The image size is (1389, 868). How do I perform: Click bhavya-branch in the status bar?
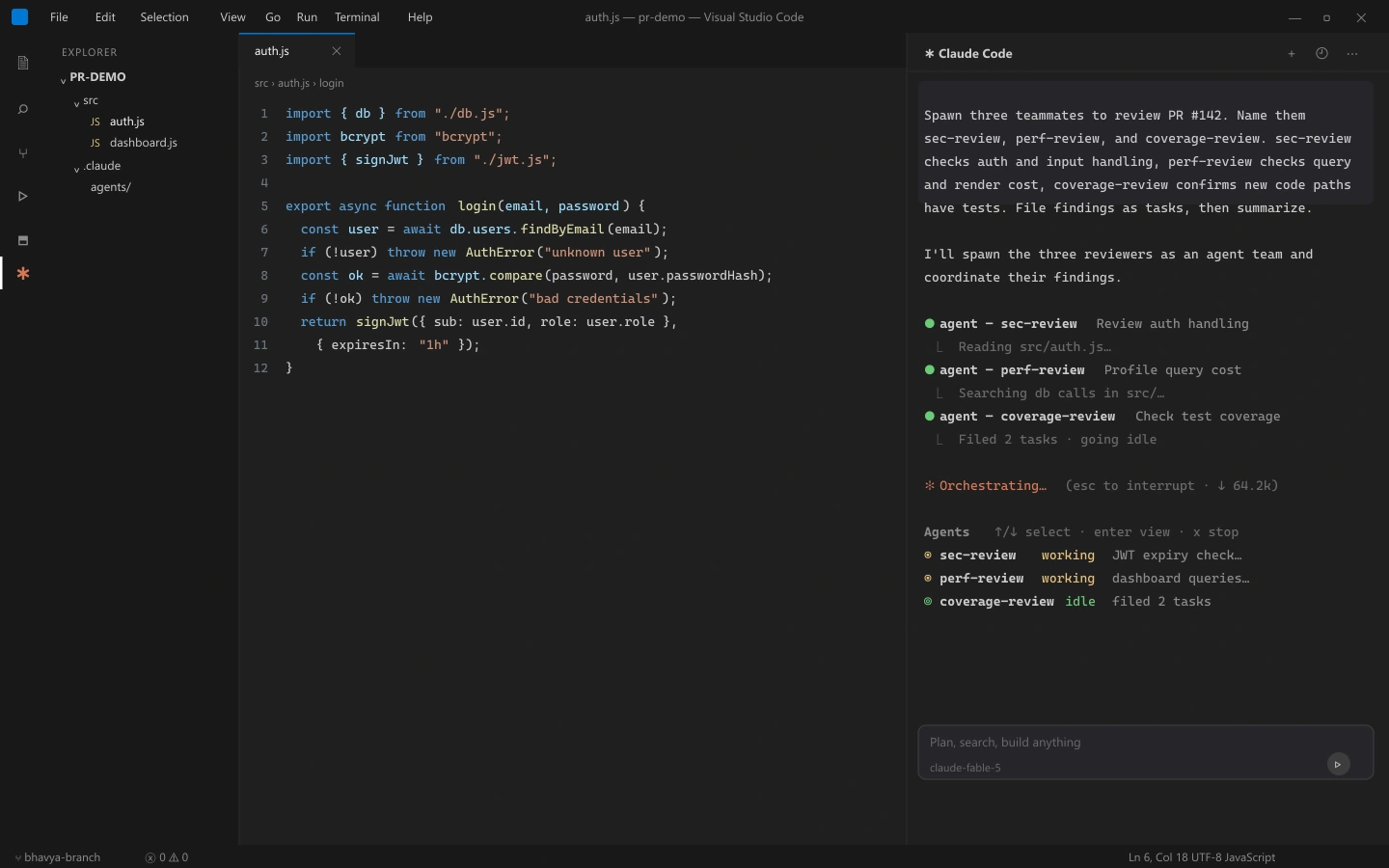pos(58,857)
